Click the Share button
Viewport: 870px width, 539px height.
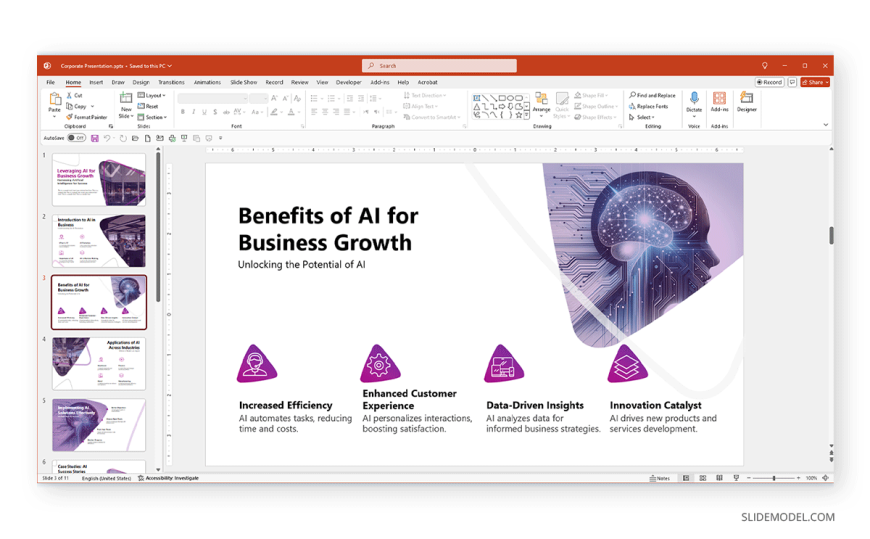pyautogui.click(x=815, y=82)
